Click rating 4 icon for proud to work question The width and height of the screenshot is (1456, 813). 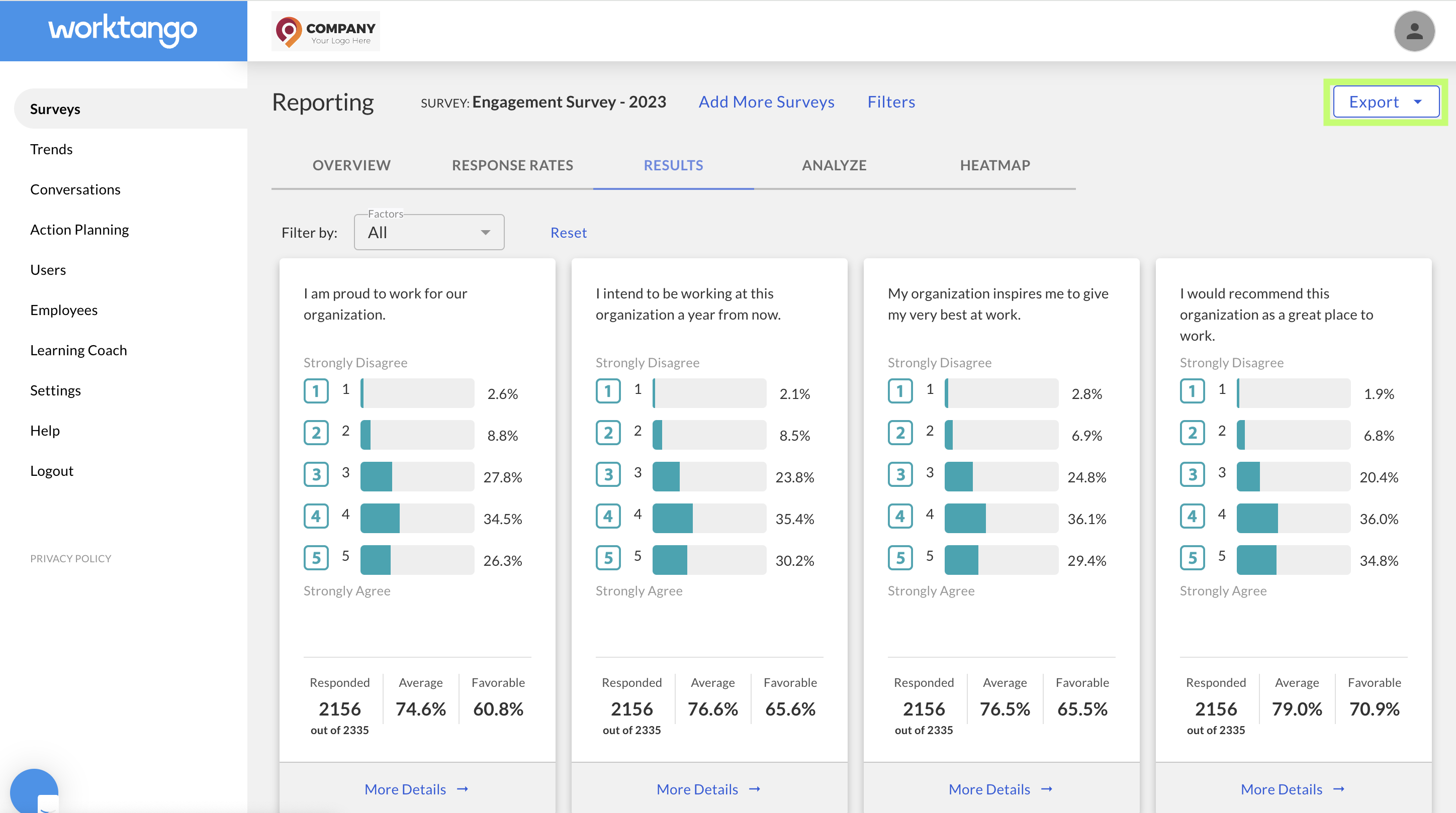tap(316, 517)
